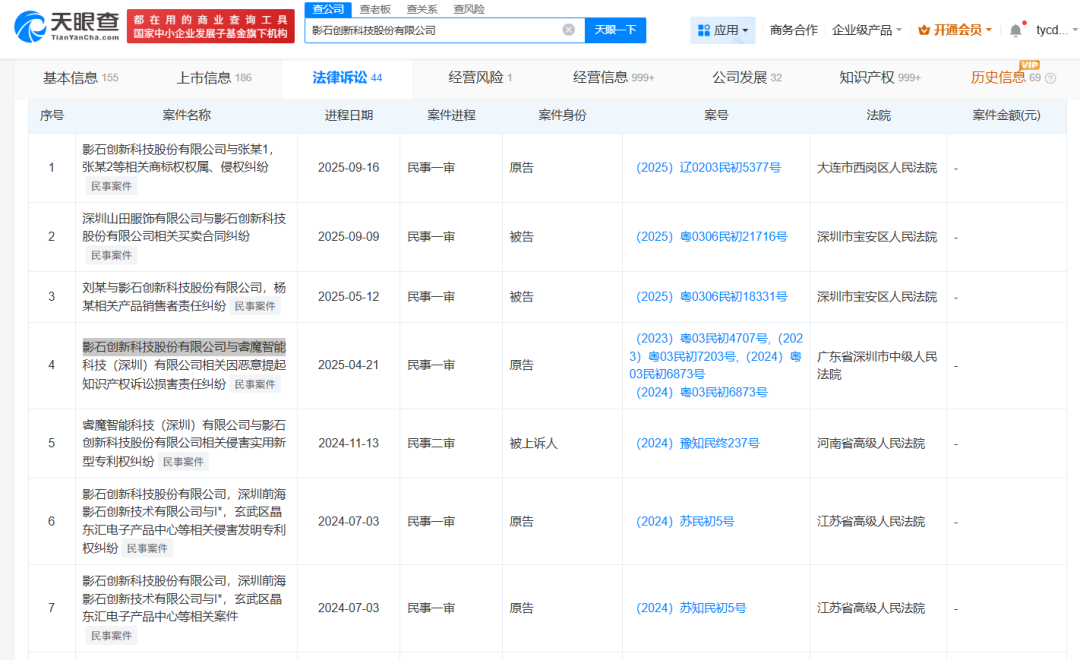
Task: Expand the 企业级产品 dropdown
Action: [x=866, y=30]
